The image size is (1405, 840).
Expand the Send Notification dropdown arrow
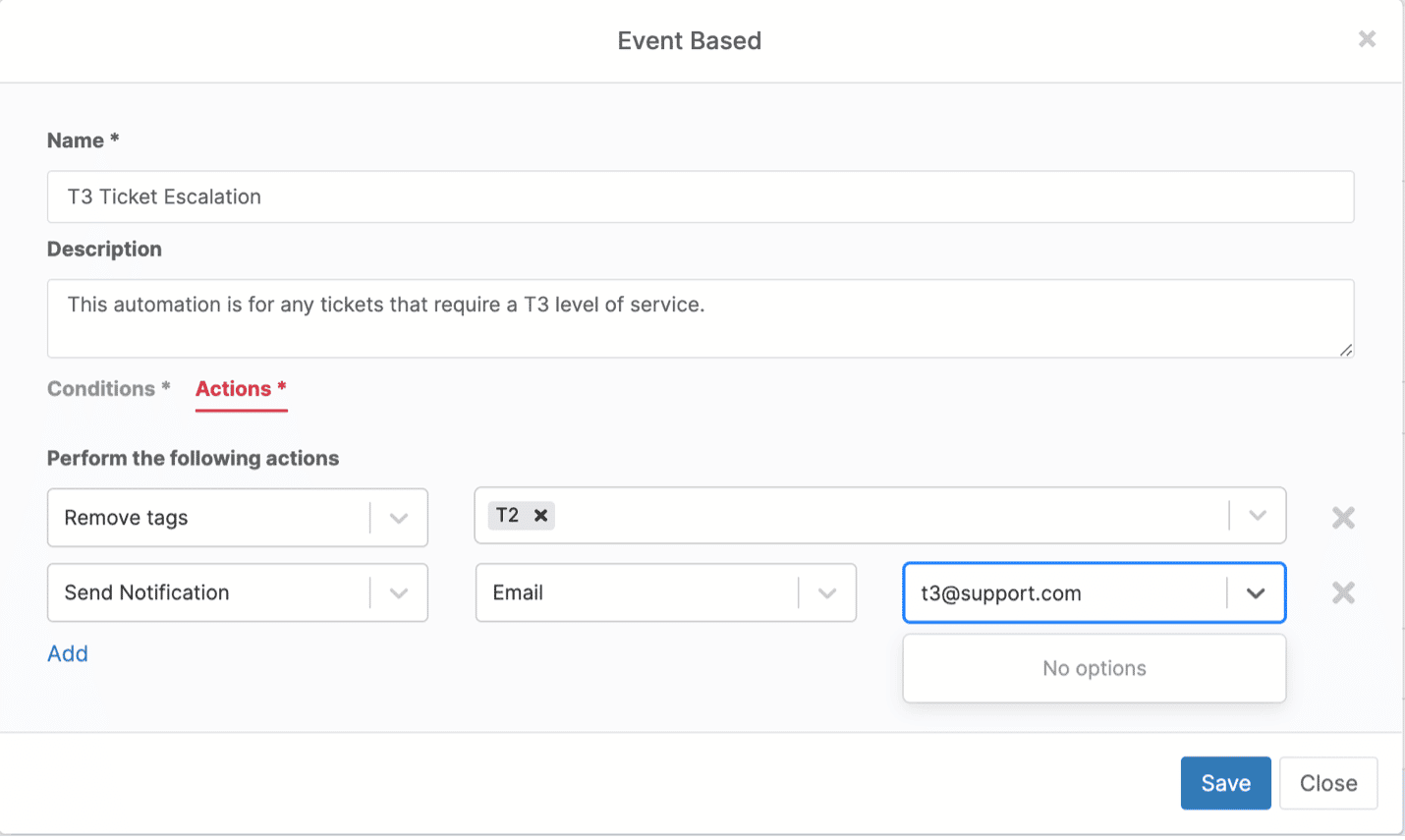pyautogui.click(x=399, y=592)
